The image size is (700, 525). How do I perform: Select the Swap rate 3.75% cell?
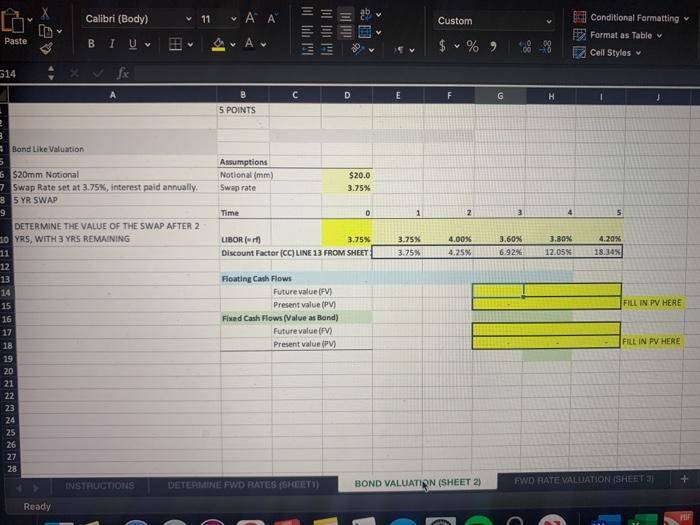[347, 188]
